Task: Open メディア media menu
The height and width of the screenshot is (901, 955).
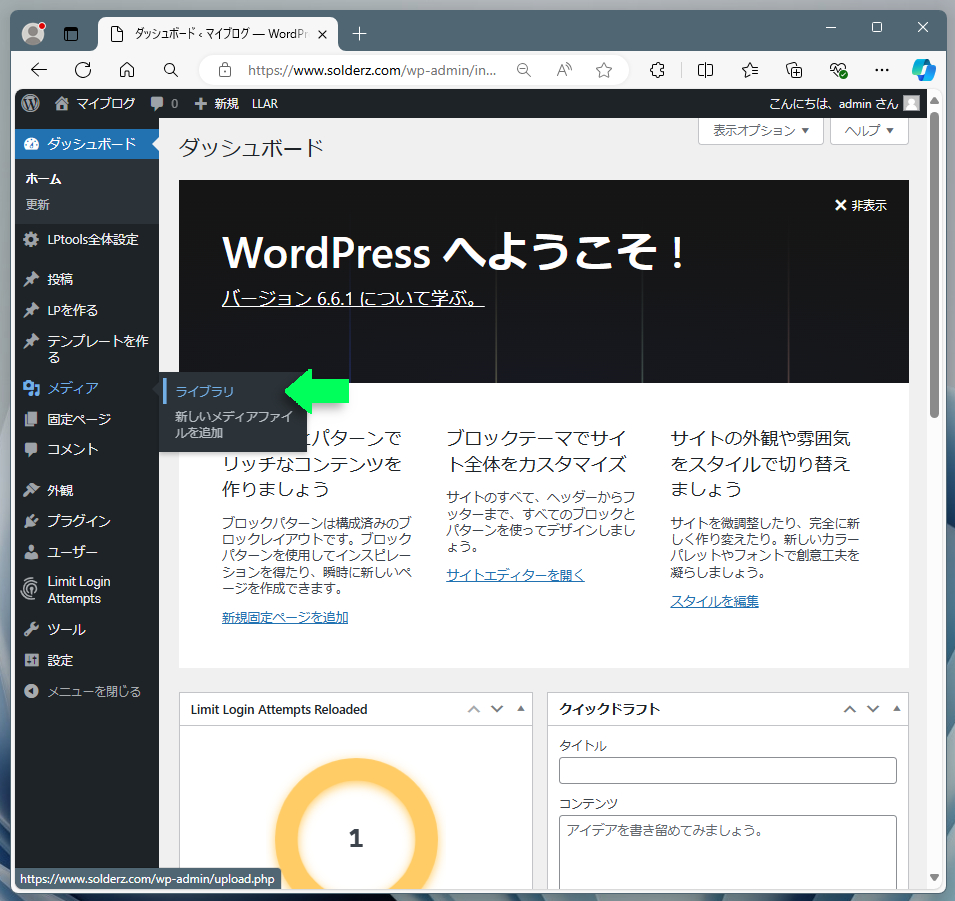Action: point(86,388)
